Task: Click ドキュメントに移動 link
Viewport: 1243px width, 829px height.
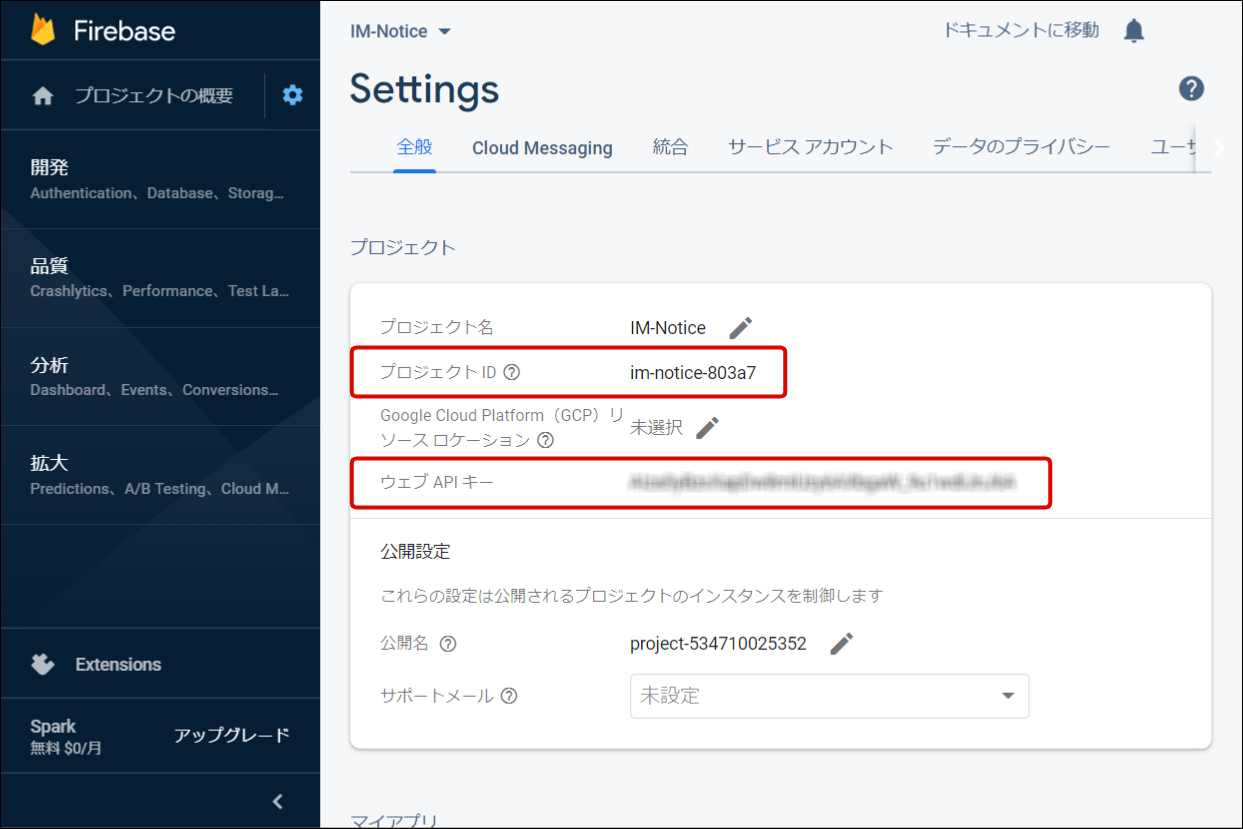Action: pyautogui.click(x=1021, y=30)
